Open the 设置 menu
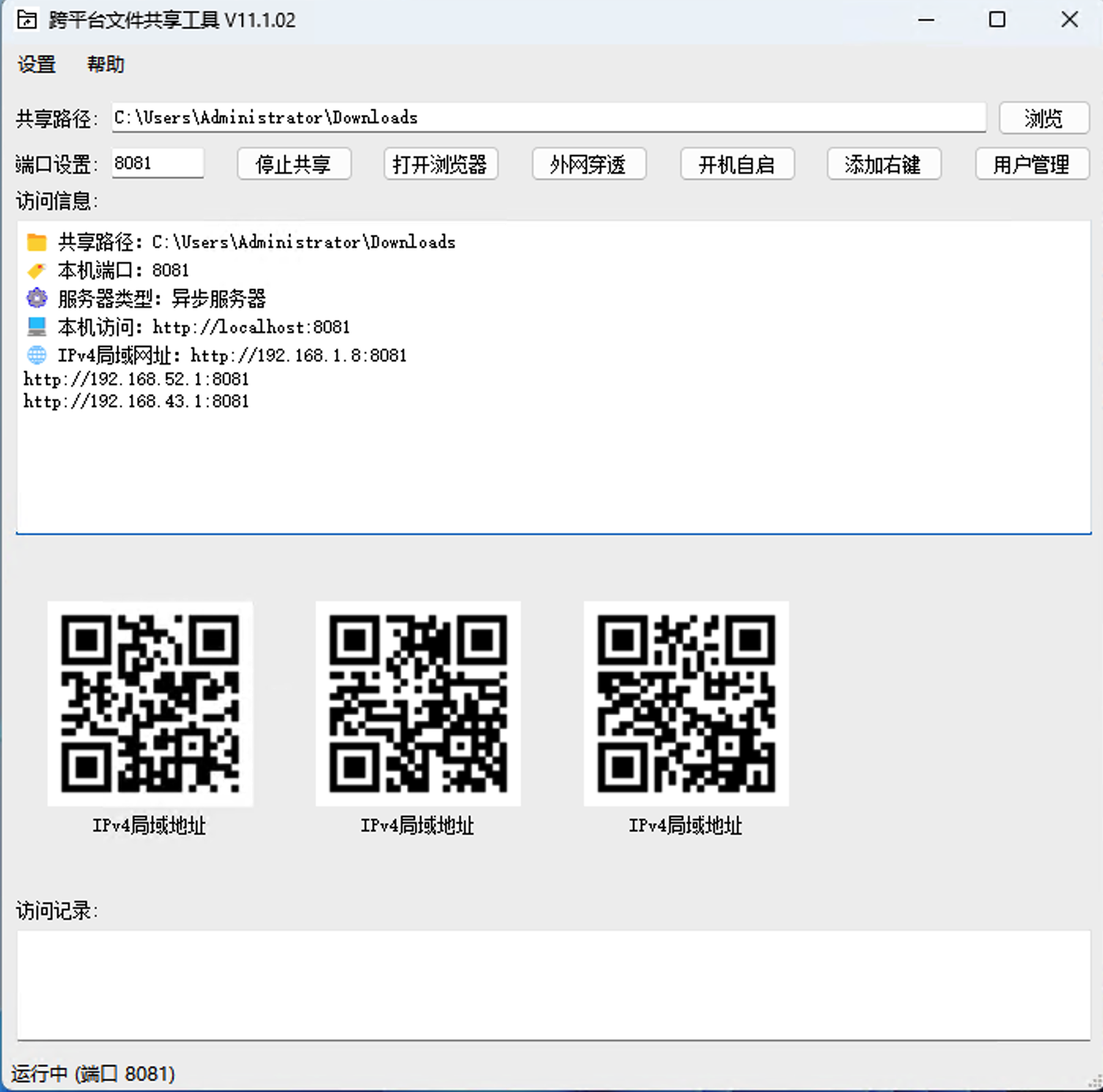The image size is (1103, 1092). tap(36, 64)
